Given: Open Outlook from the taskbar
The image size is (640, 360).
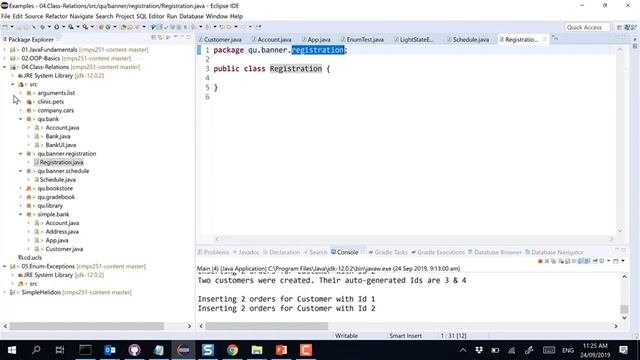Looking at the screenshot, I should pos(110,350).
